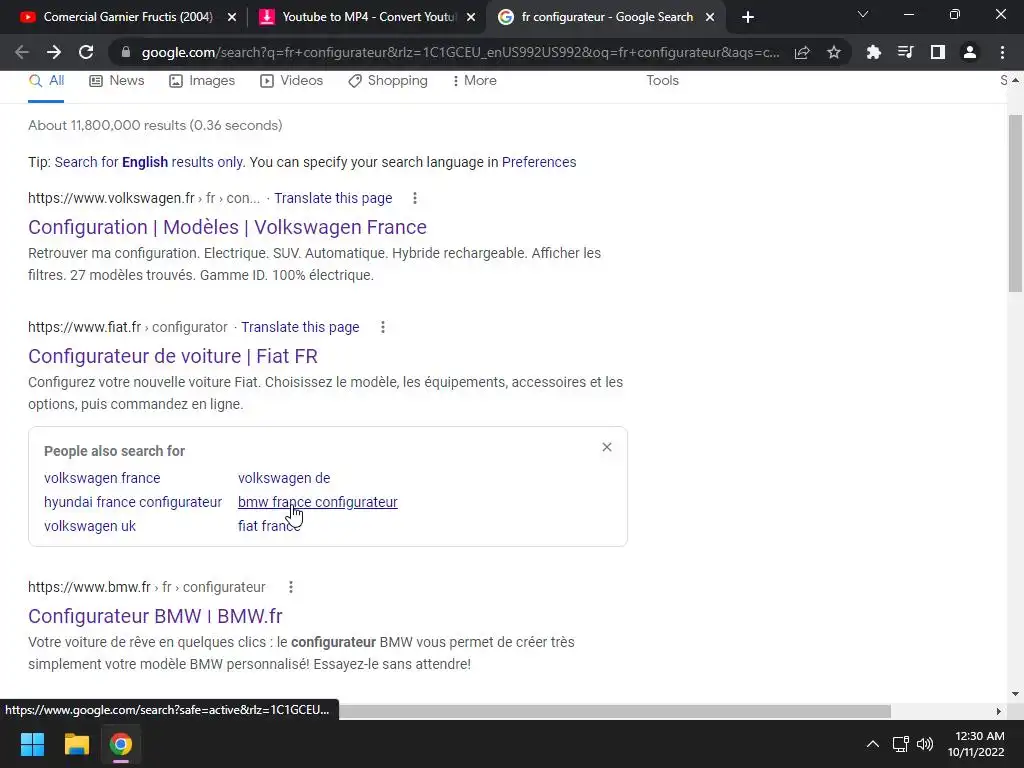Click the vertical scrollbar down arrow
This screenshot has height=768, width=1024.
pos(1015,694)
